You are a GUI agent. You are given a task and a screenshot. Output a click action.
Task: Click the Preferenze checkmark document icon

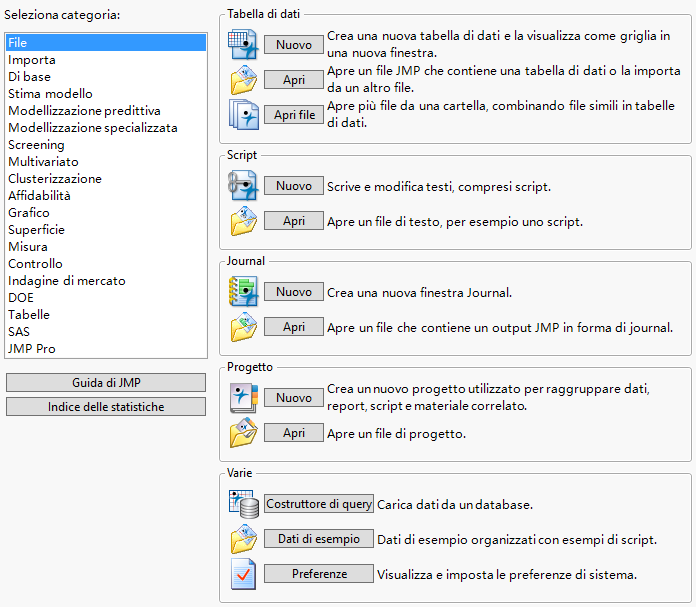pyautogui.click(x=243, y=574)
